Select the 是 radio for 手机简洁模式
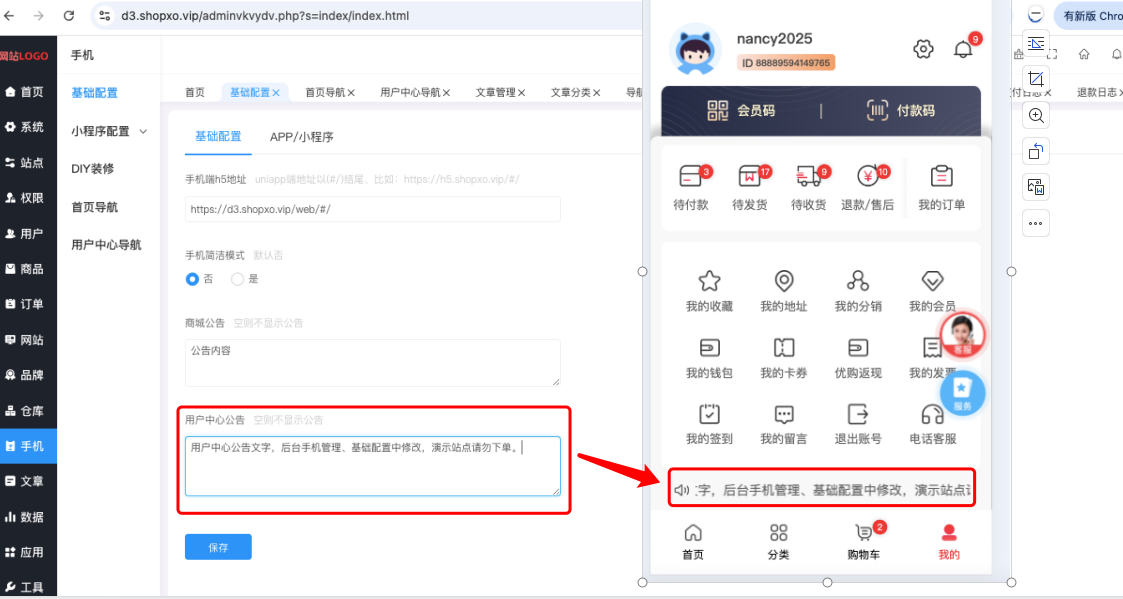 [x=237, y=279]
